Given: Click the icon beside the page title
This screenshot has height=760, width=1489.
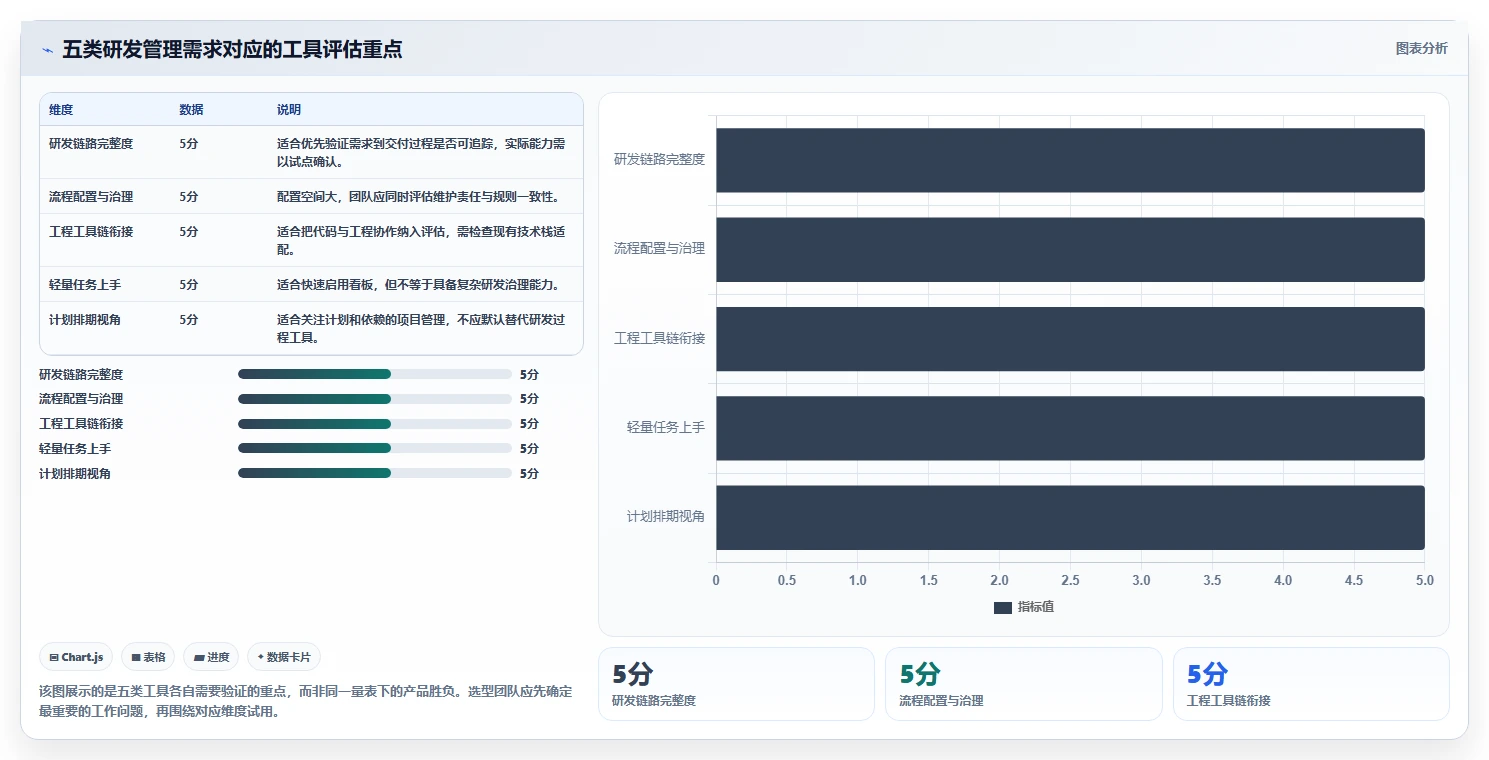Looking at the screenshot, I should click(47, 50).
